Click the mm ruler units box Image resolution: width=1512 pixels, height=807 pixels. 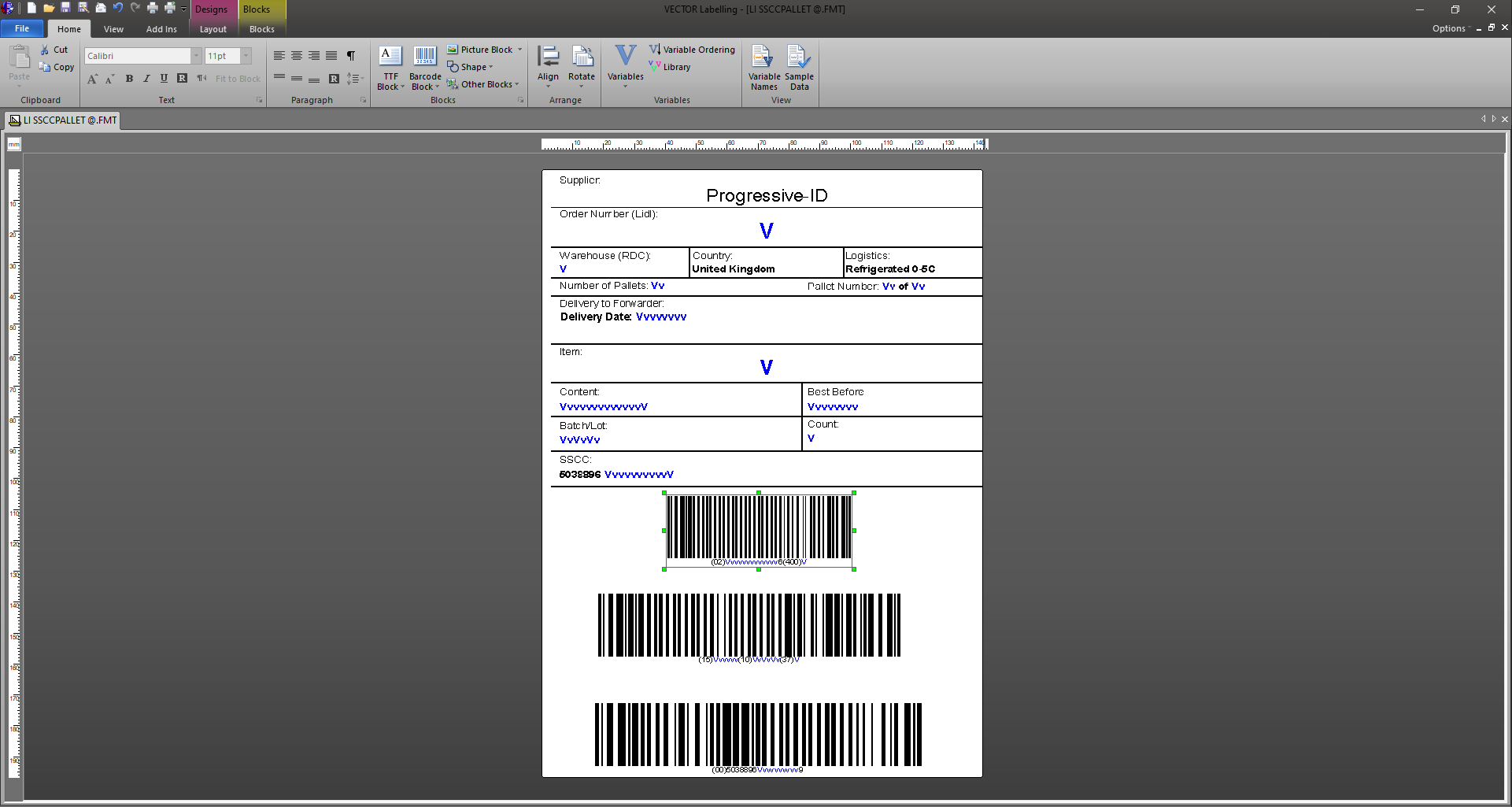14,144
